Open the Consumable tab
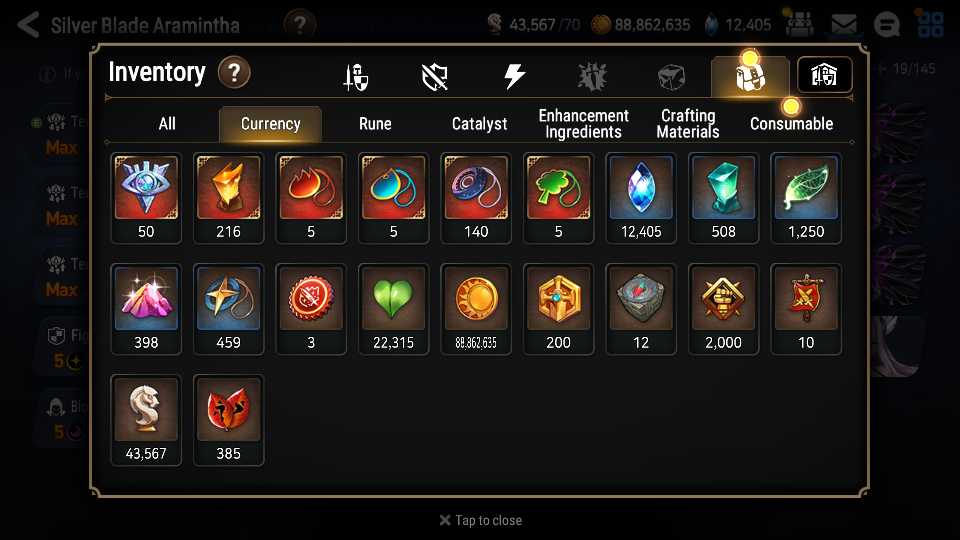Viewport: 960px width, 540px height. (x=791, y=124)
